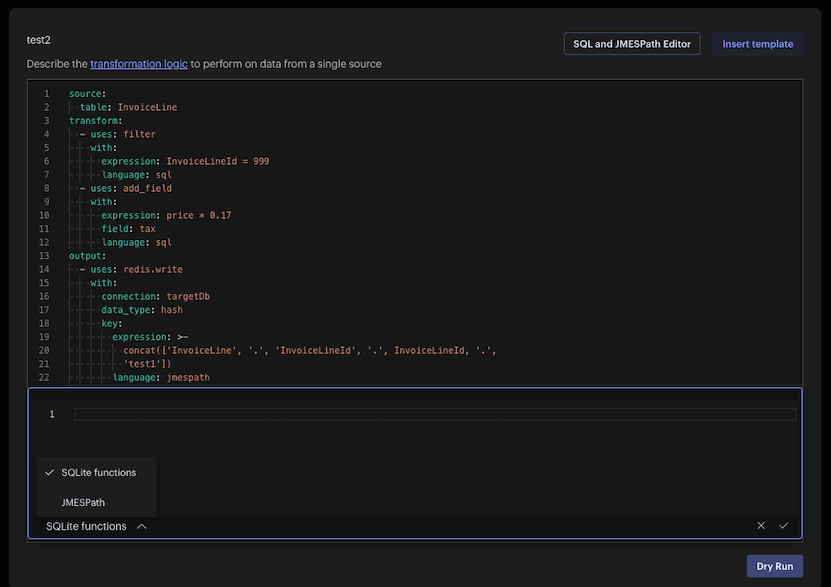Click the 'InvoiceLineId = 999' expression line

pyautogui.click(x=185, y=161)
